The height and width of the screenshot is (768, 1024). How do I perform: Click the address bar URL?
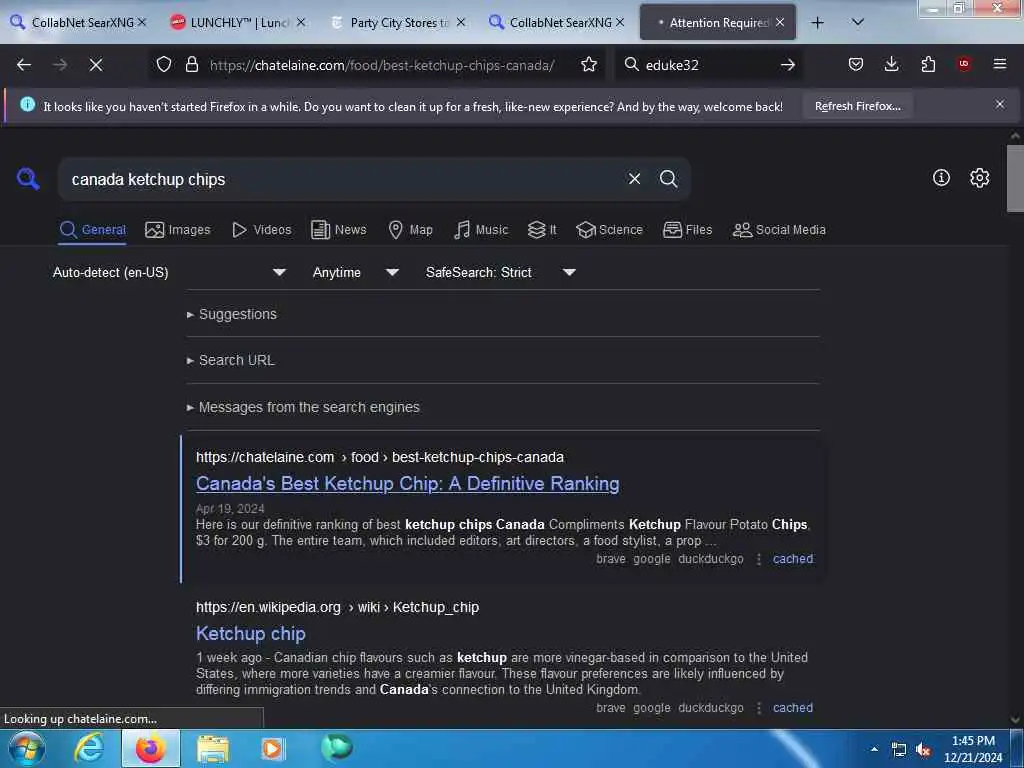[x=382, y=65]
